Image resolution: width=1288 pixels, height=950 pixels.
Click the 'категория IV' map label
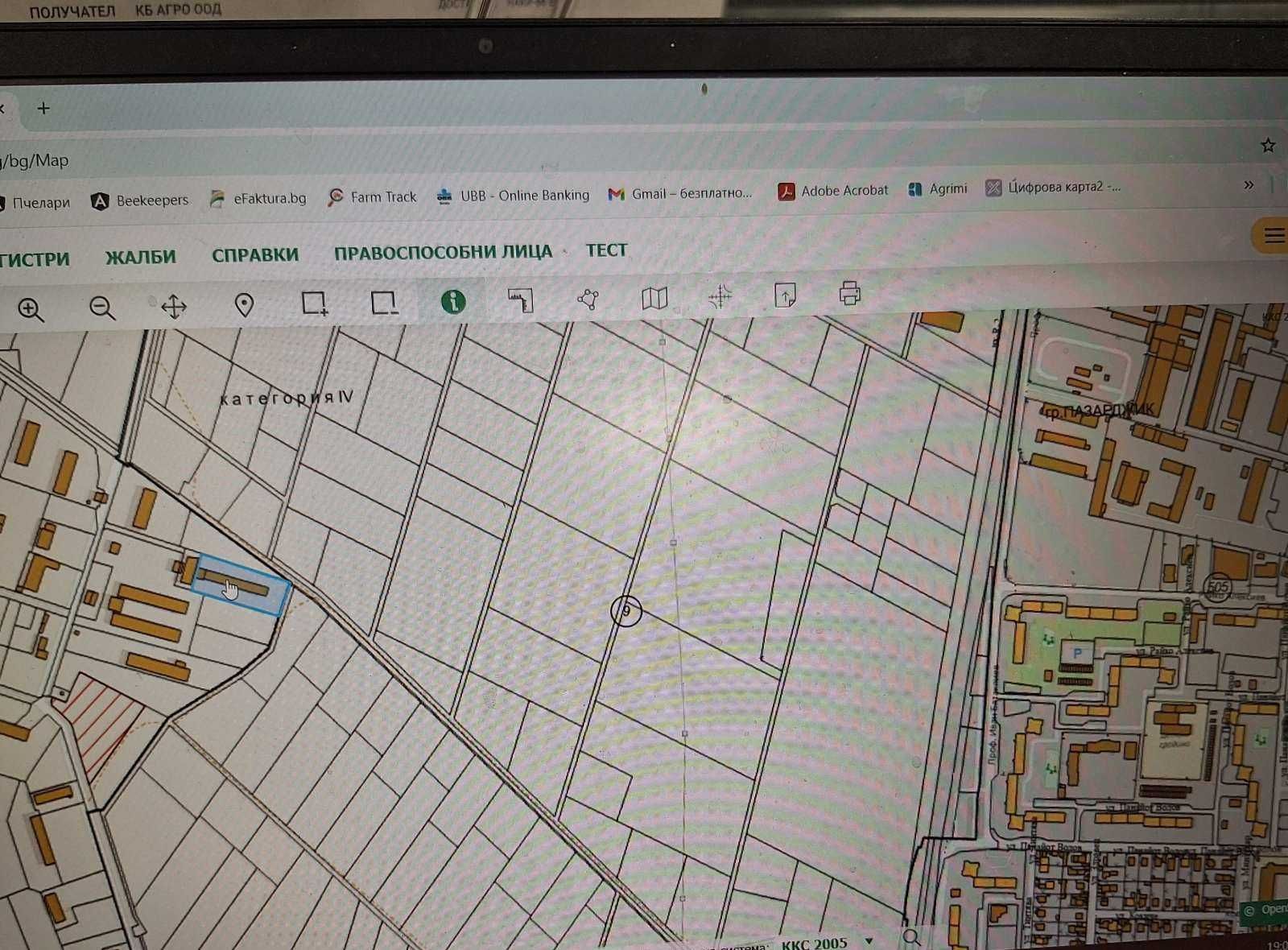[286, 398]
